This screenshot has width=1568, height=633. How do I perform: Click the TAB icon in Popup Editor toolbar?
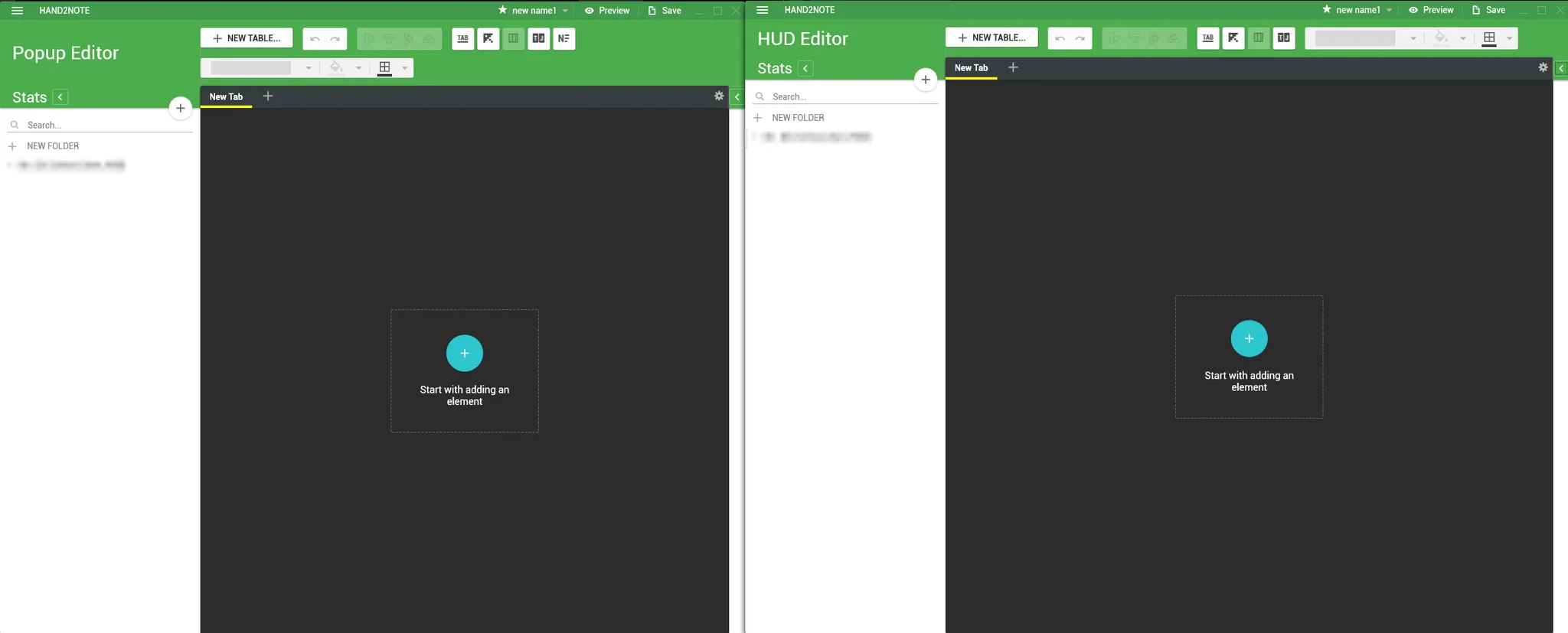tap(462, 38)
